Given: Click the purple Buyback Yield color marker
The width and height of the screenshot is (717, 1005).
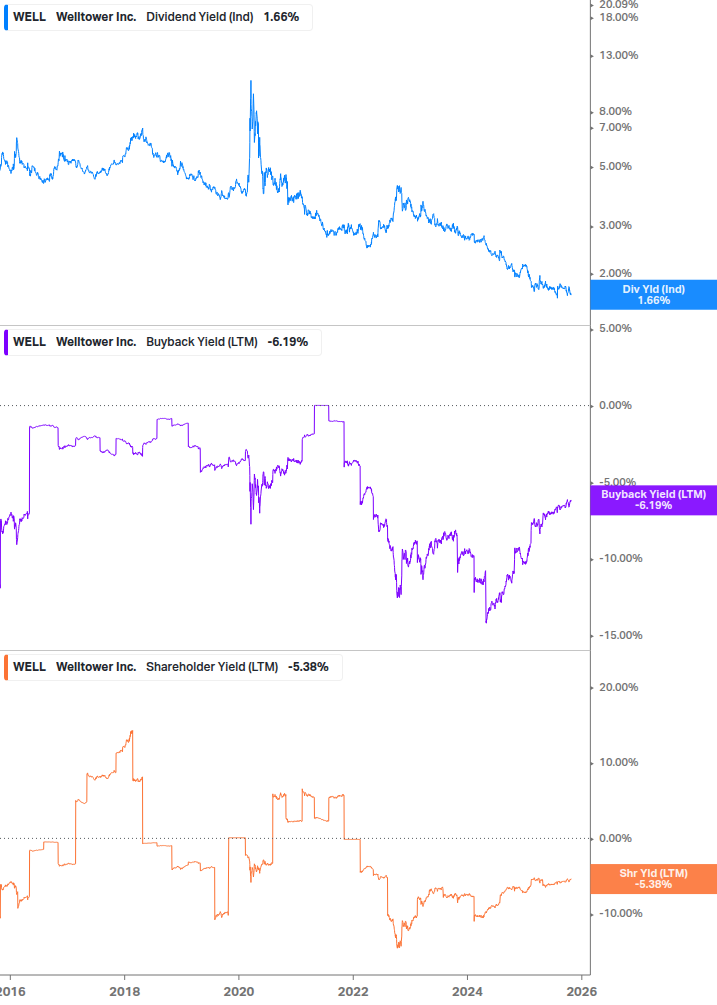Looking at the screenshot, I should pos(7,341).
